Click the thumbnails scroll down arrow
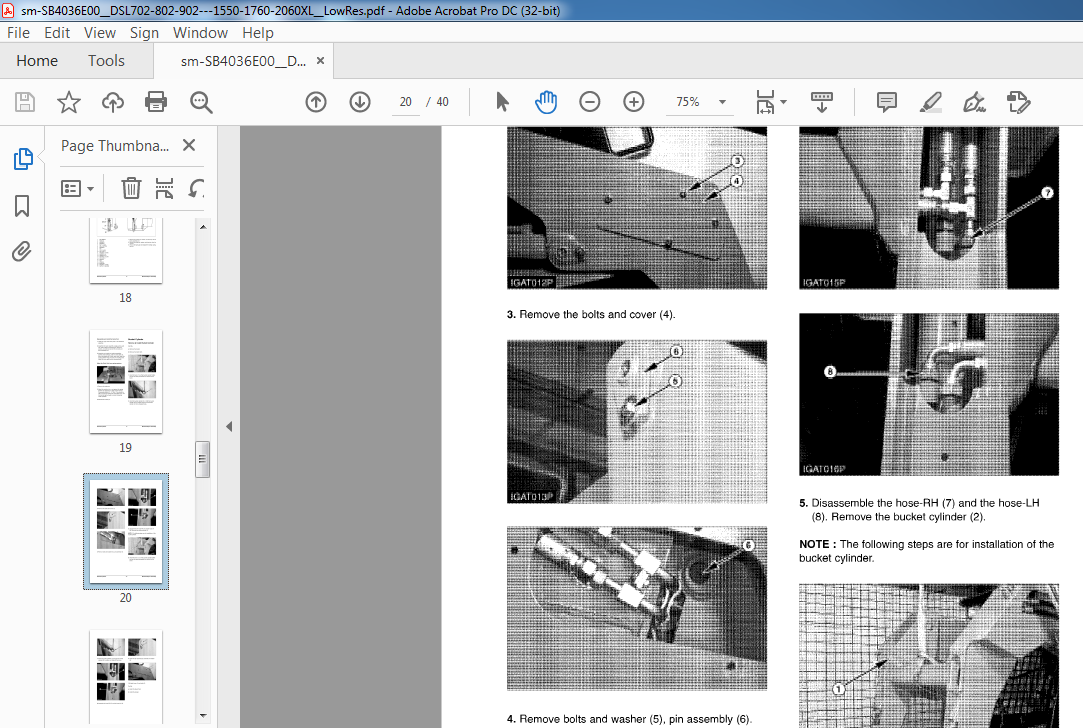The width and height of the screenshot is (1083, 728). pyautogui.click(x=203, y=716)
